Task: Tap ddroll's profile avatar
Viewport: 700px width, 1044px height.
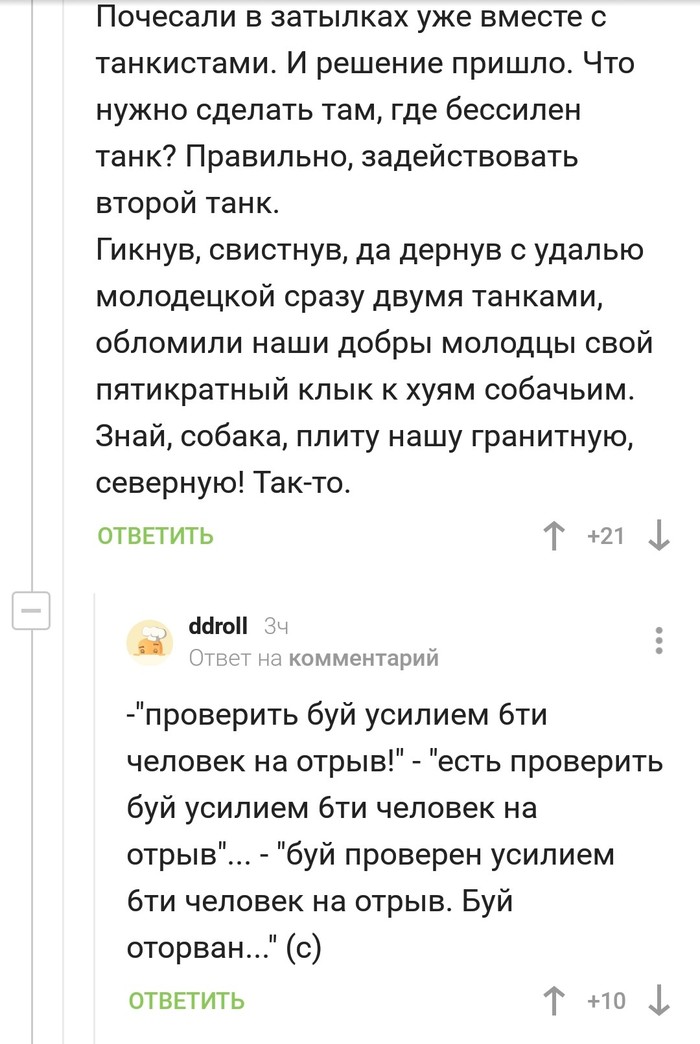Action: click(149, 641)
